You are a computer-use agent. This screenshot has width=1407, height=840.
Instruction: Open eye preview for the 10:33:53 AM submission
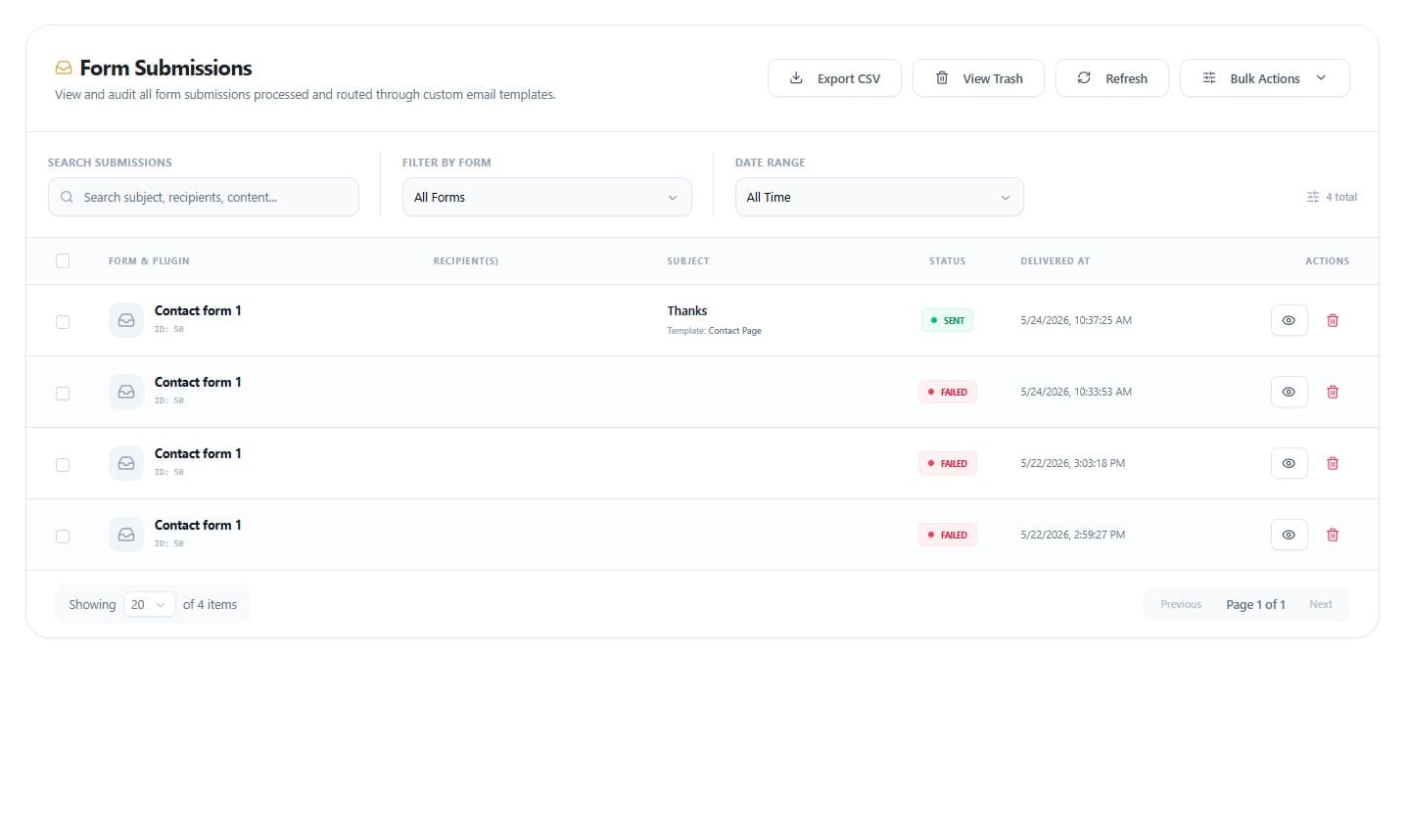click(1289, 392)
